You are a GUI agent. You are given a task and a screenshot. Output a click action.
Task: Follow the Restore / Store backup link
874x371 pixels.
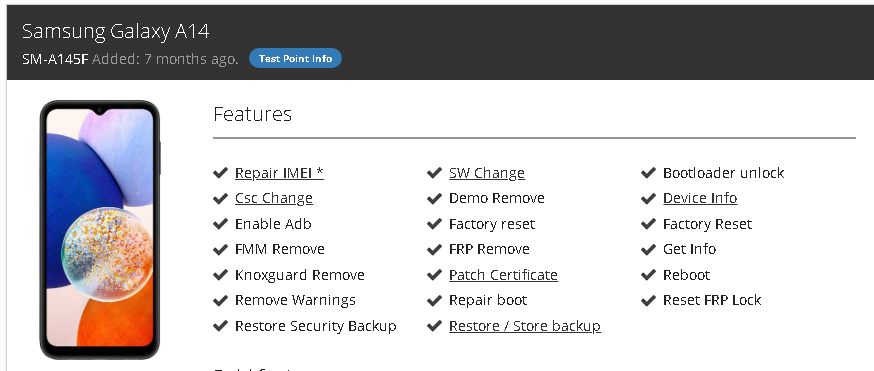(x=525, y=326)
